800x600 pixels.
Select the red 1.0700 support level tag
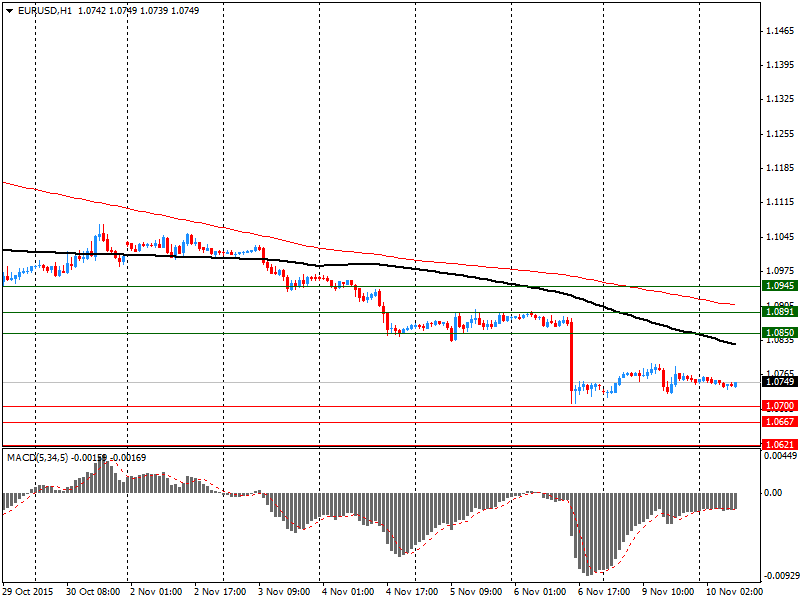pos(780,406)
